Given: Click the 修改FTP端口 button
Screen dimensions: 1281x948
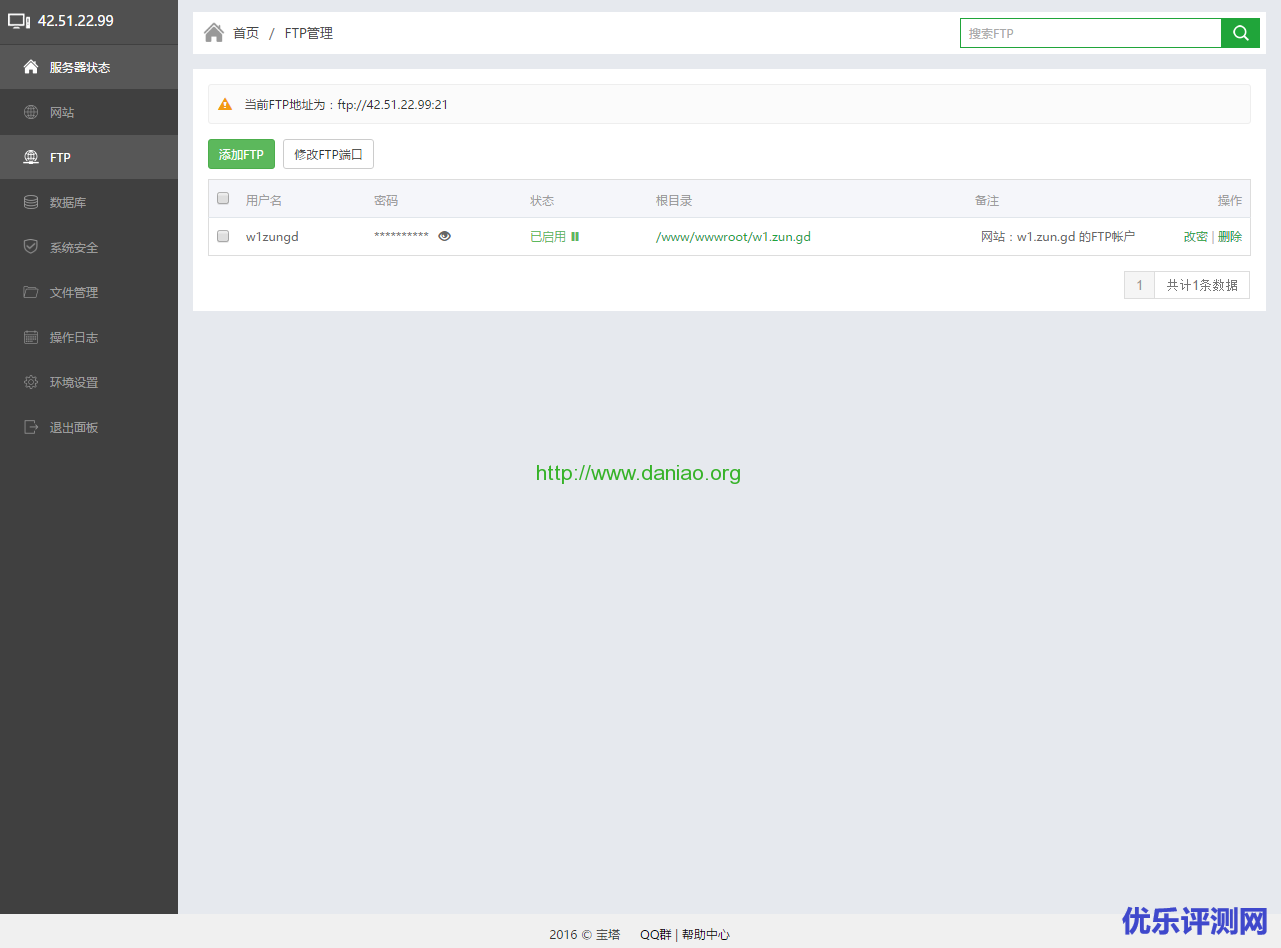Looking at the screenshot, I should (328, 154).
